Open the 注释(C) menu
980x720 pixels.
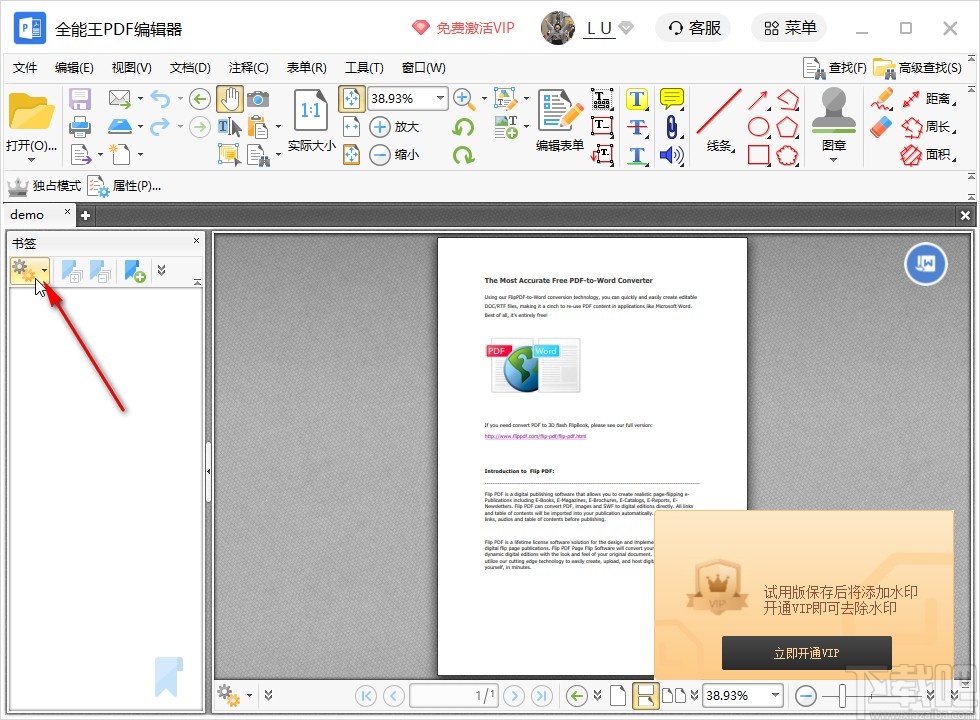point(248,68)
